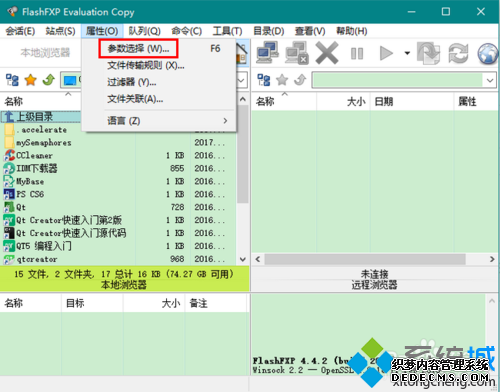
Task: Click queue panel 目标 column header
Action: coord(92,303)
